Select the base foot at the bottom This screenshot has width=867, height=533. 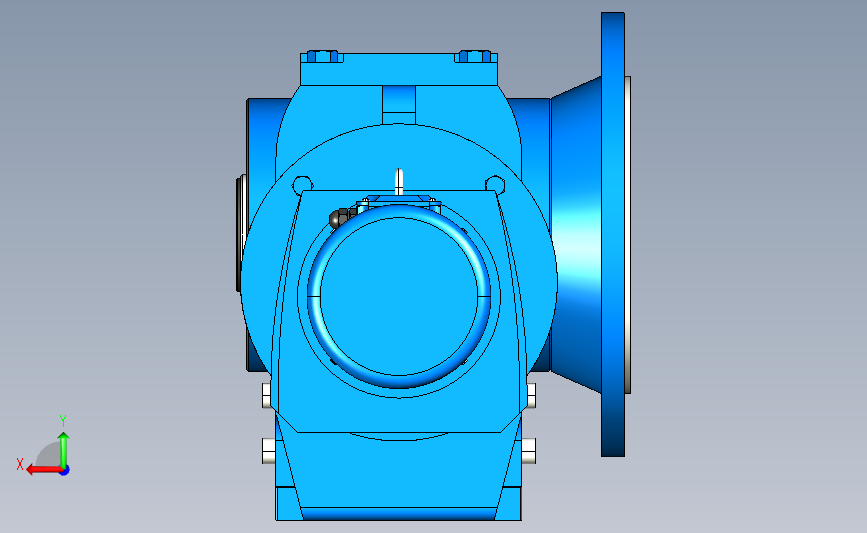pos(399,503)
